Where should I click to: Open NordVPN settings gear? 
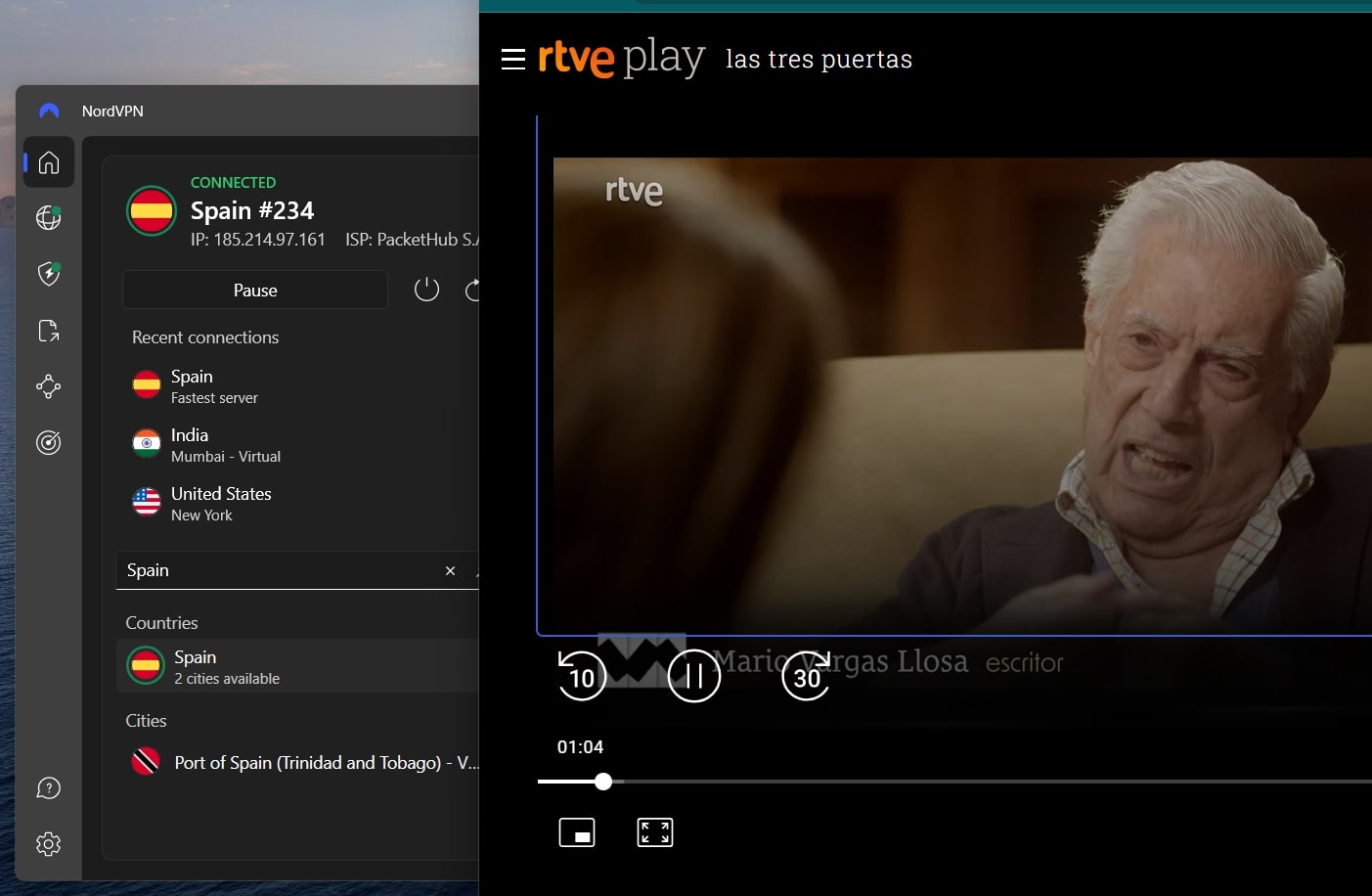tap(48, 843)
